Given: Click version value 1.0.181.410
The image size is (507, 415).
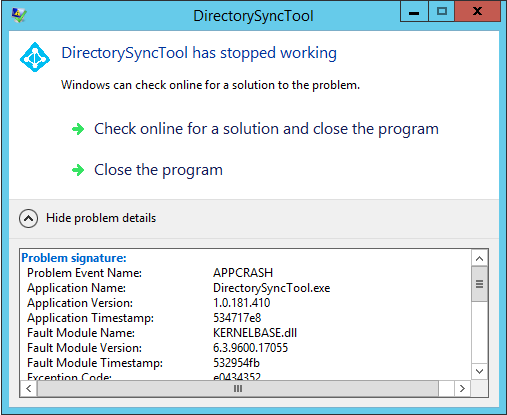Looking at the screenshot, I should click(x=242, y=303).
